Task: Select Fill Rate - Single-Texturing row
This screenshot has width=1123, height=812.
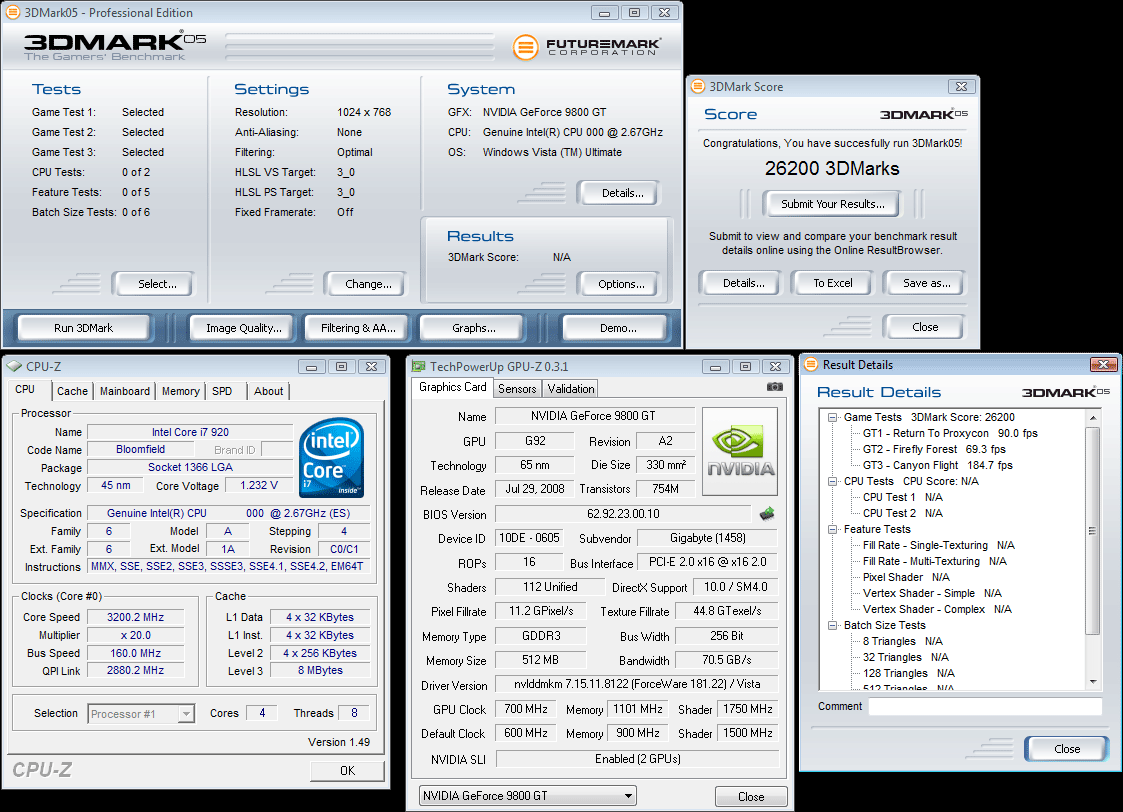Action: (938, 545)
